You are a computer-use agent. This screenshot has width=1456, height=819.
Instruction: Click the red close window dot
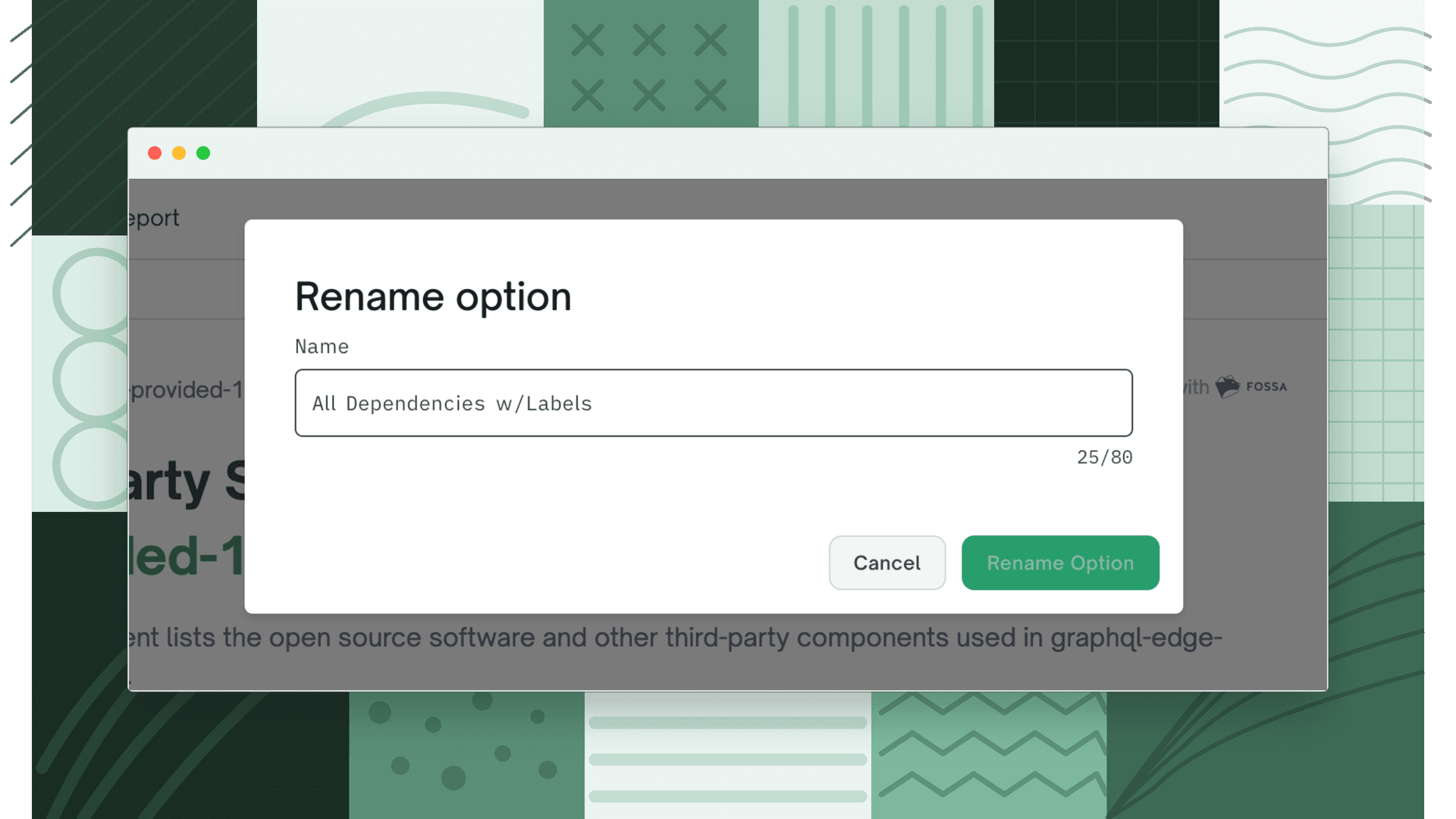[x=155, y=153]
